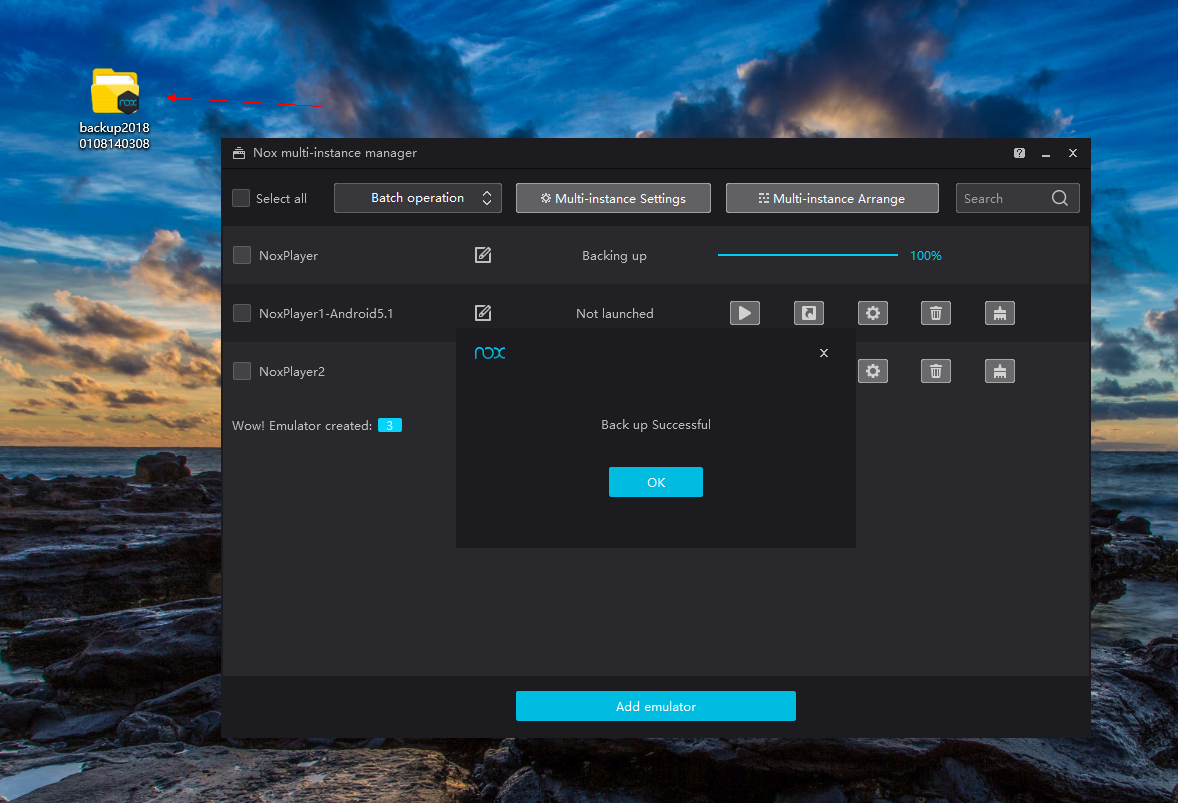Launch the NoxPlayer1-Android5.1 emulator with play icon
This screenshot has width=1178, height=803.
click(x=744, y=313)
